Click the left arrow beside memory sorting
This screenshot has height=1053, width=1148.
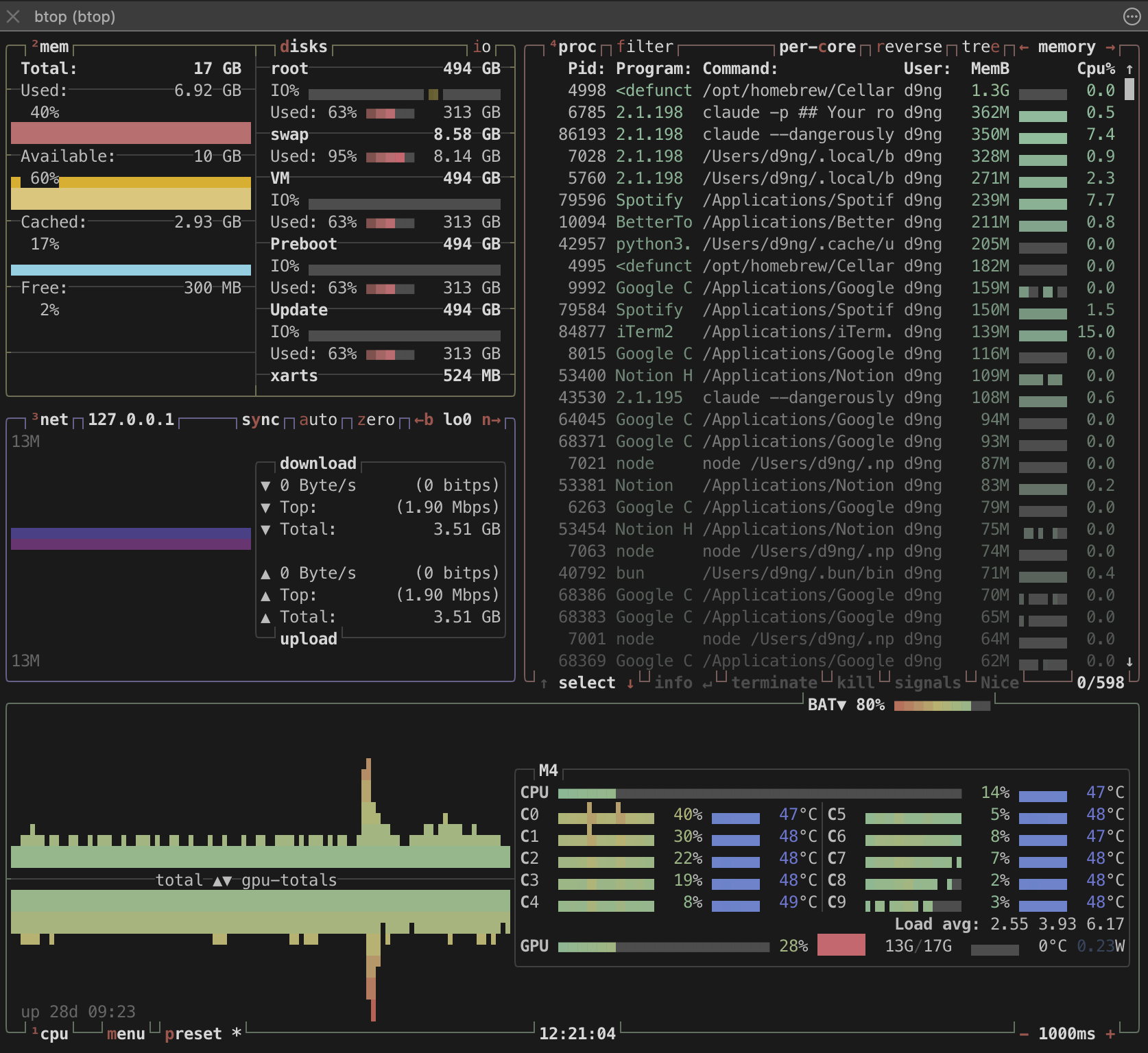(x=1023, y=47)
